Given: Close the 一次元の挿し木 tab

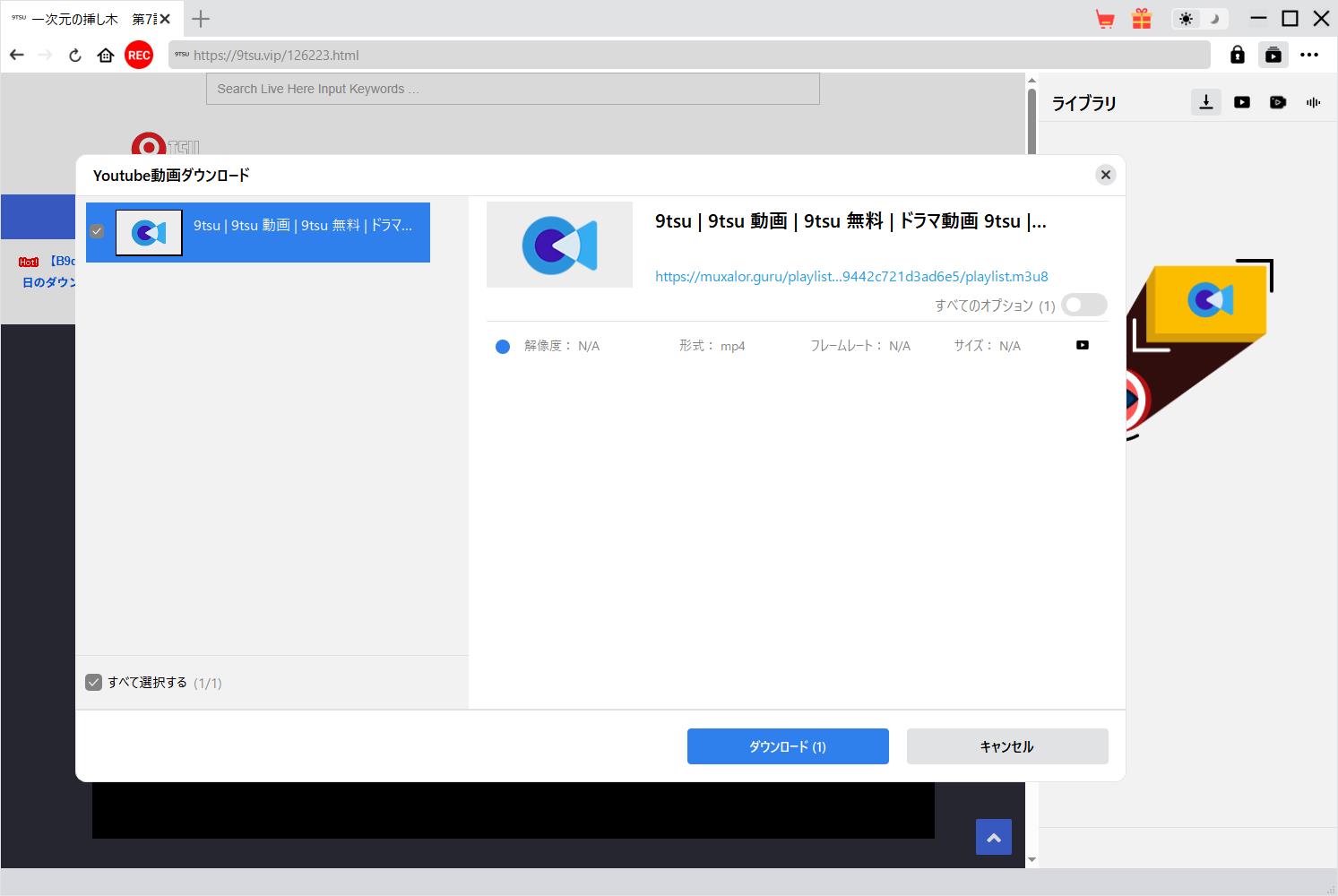Looking at the screenshot, I should pyautogui.click(x=165, y=19).
